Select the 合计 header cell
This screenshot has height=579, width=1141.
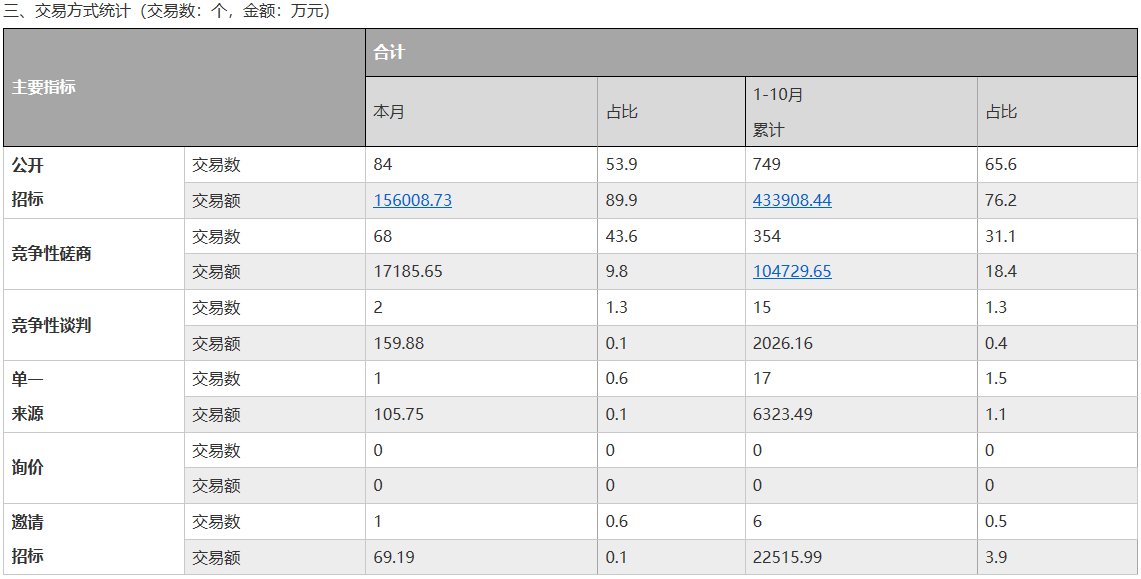[751, 52]
